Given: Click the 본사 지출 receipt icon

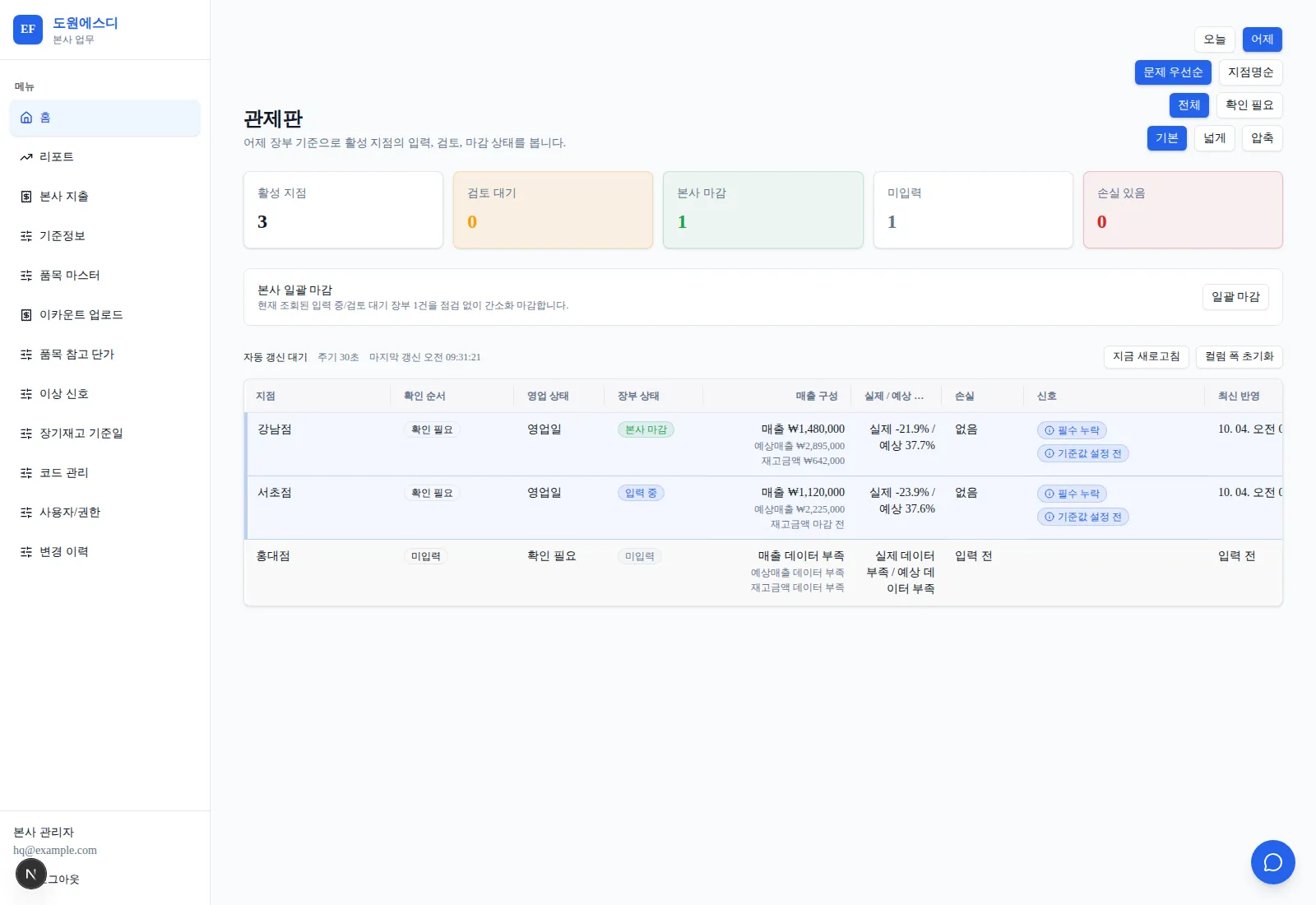Looking at the screenshot, I should (x=26, y=197).
